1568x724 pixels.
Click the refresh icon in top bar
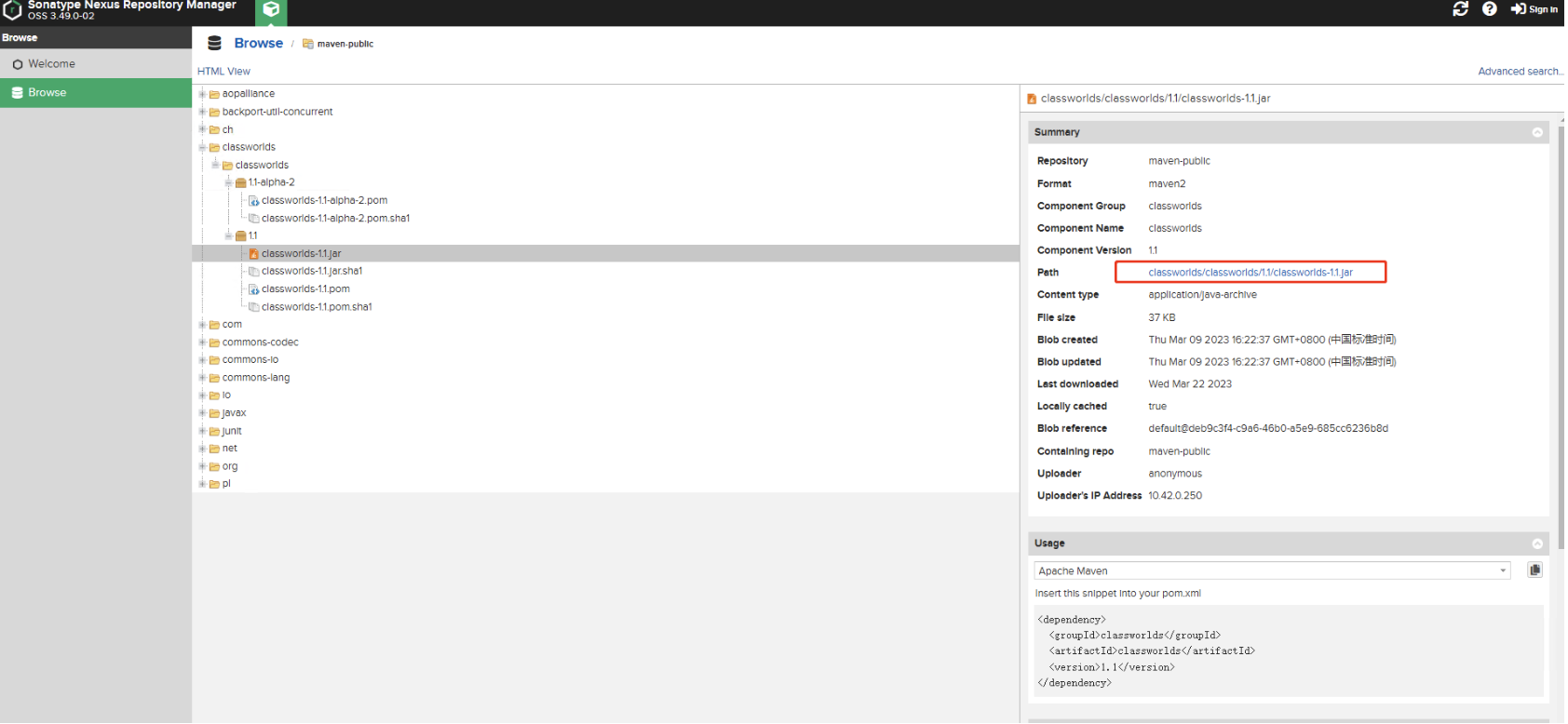(1460, 8)
